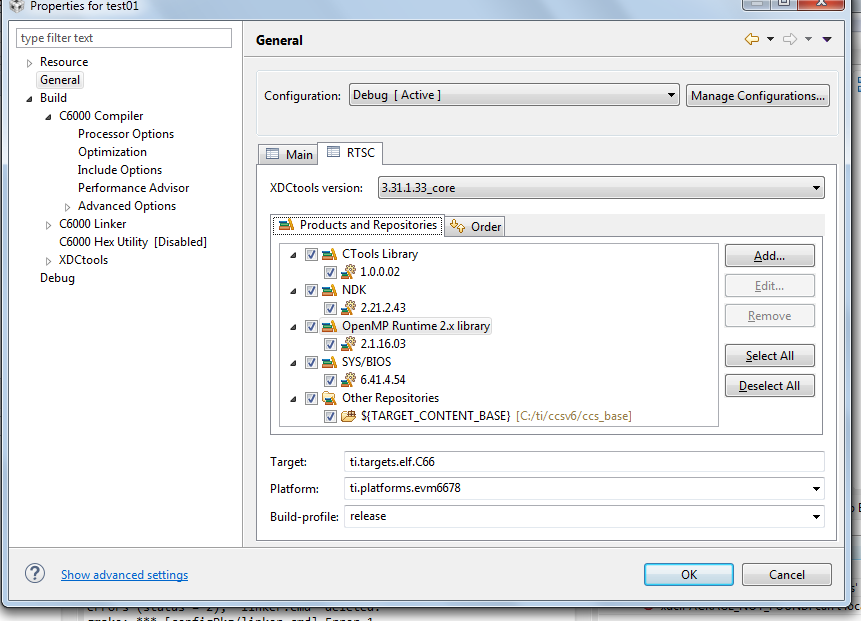Select Include Options in the tree
The height and width of the screenshot is (621, 861).
click(x=120, y=170)
